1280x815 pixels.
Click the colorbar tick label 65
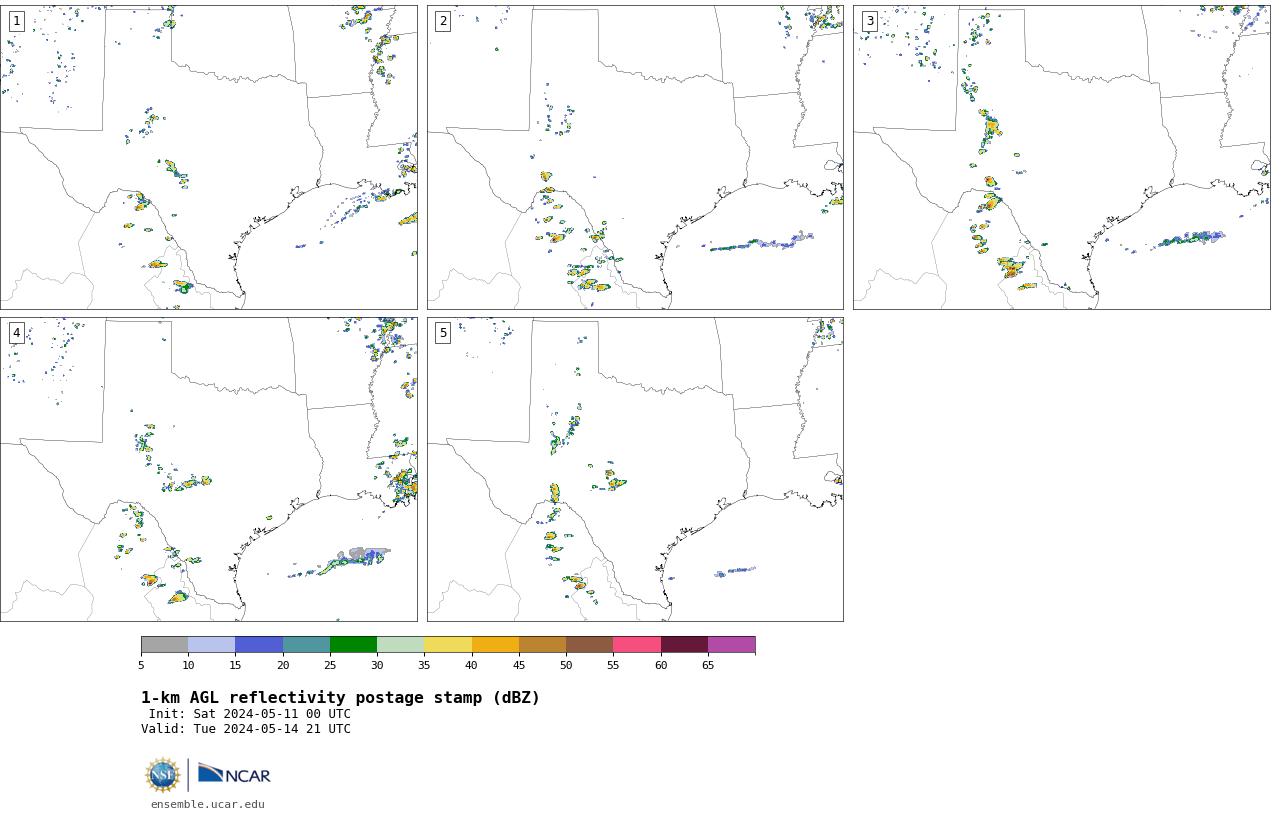(x=708, y=665)
